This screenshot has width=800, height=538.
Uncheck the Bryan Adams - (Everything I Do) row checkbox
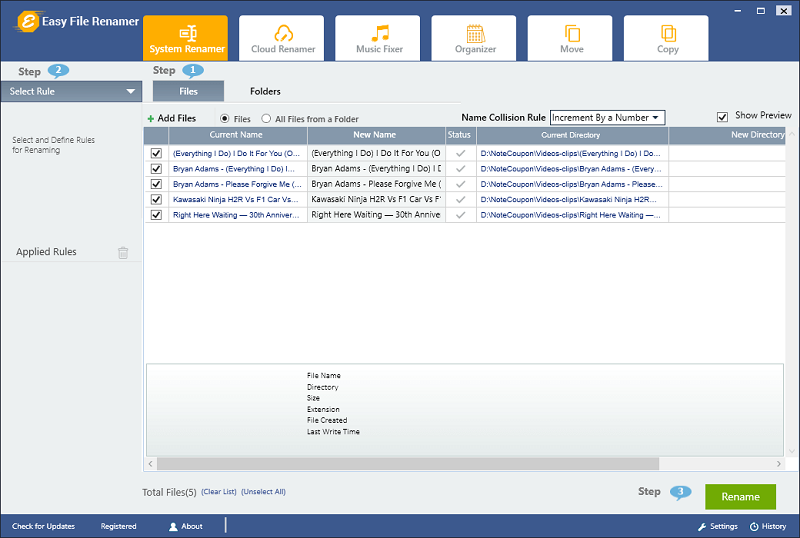coord(156,168)
